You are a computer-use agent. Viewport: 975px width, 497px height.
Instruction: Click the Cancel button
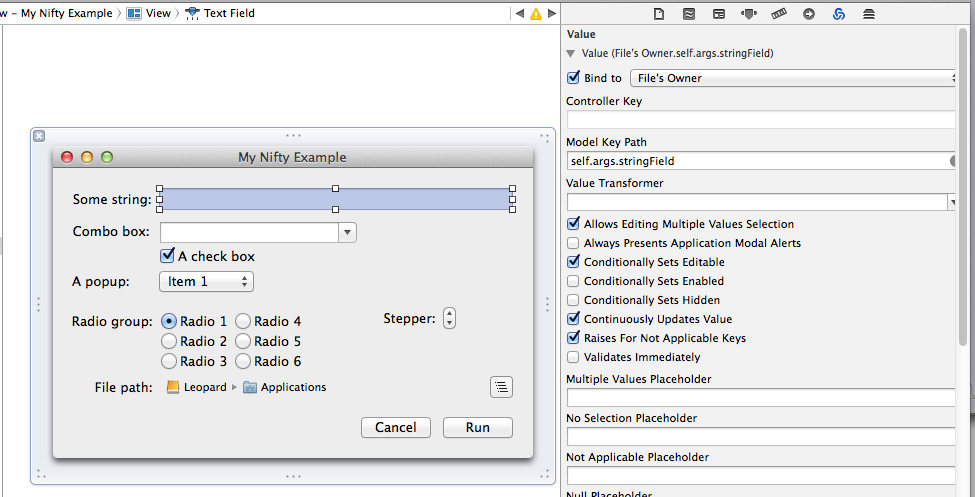coord(396,427)
